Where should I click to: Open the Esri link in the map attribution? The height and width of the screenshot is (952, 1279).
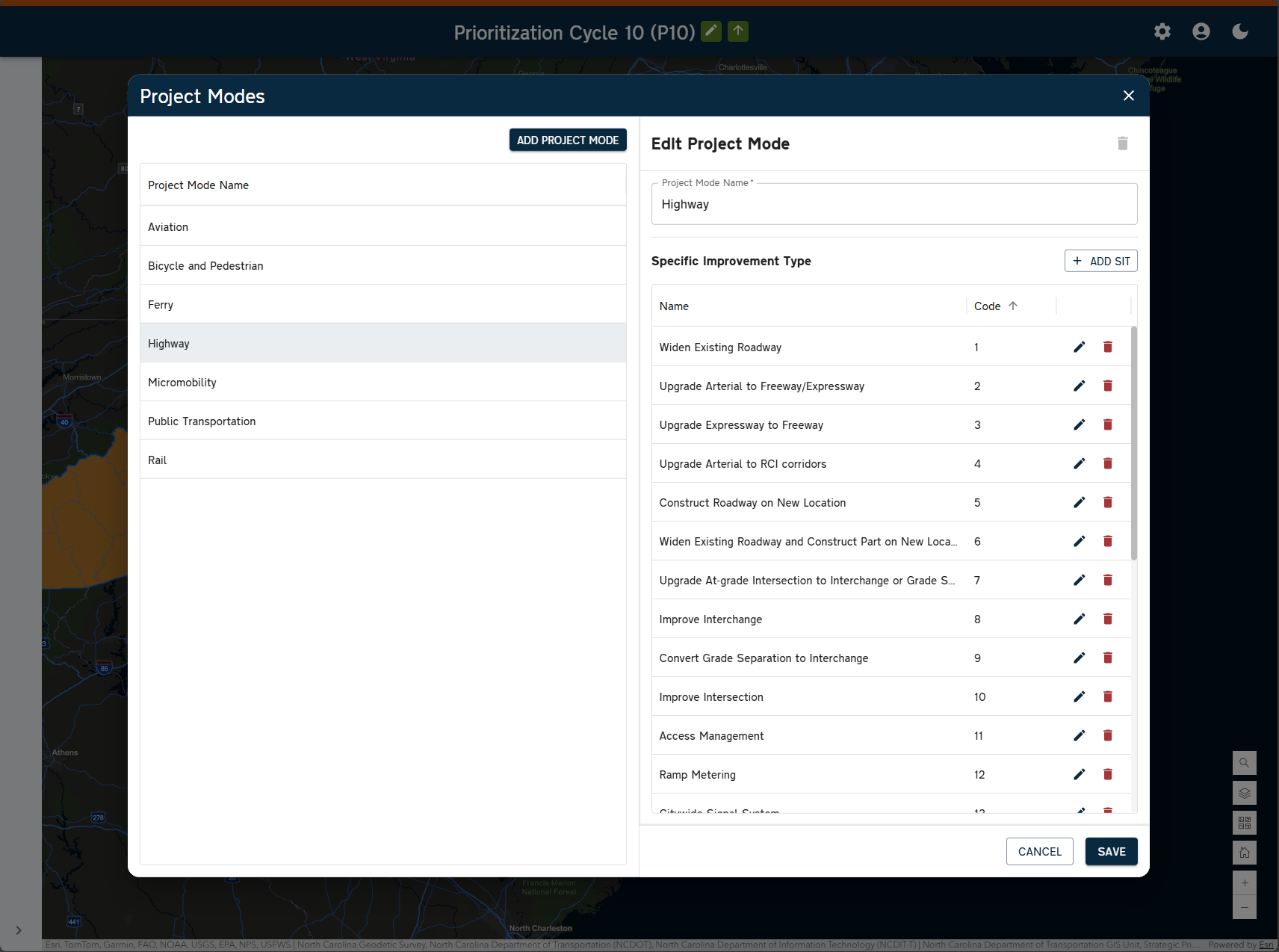pos(1266,944)
